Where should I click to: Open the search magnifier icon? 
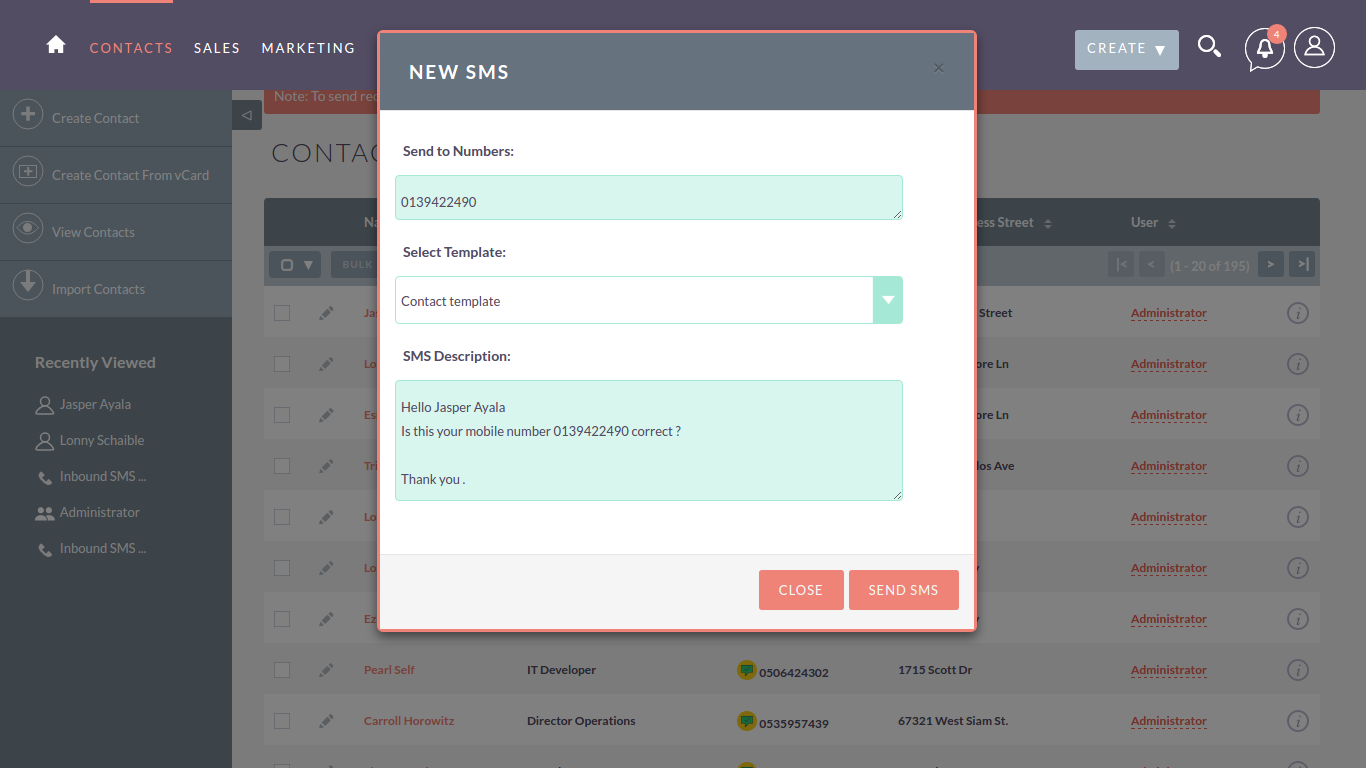pos(1209,47)
